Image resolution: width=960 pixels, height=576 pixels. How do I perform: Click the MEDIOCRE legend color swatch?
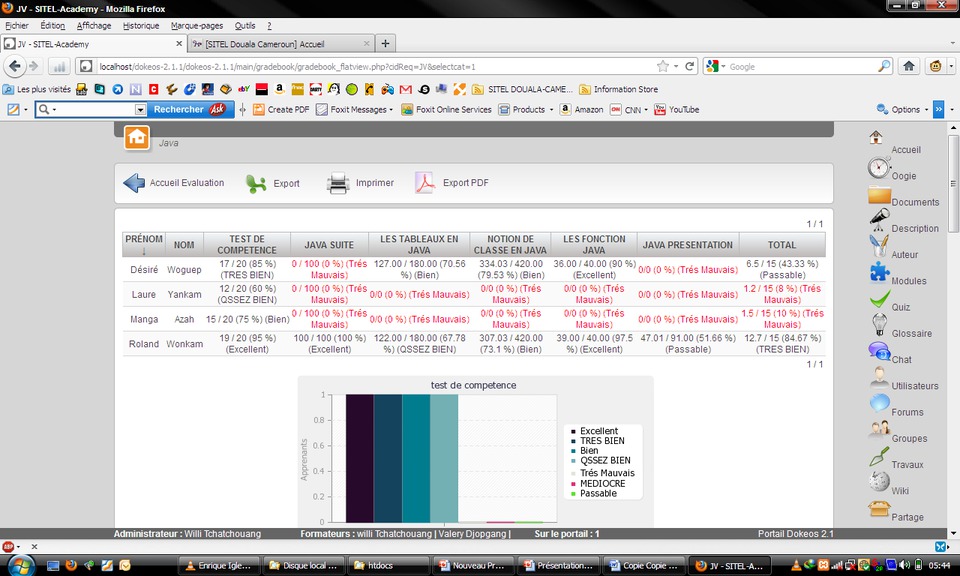[x=573, y=484]
